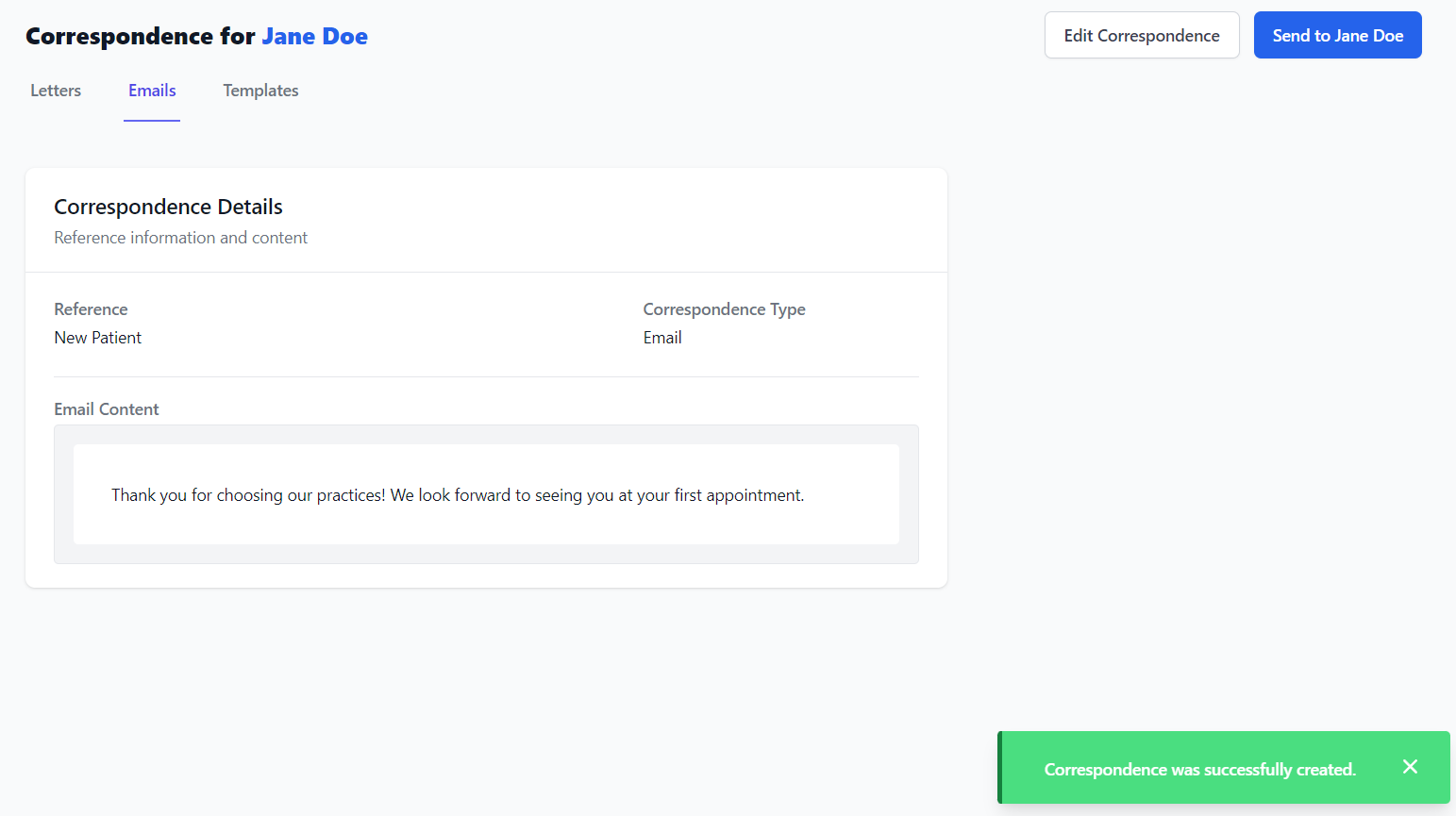Click the Correspondence Type value Email

[x=661, y=337]
